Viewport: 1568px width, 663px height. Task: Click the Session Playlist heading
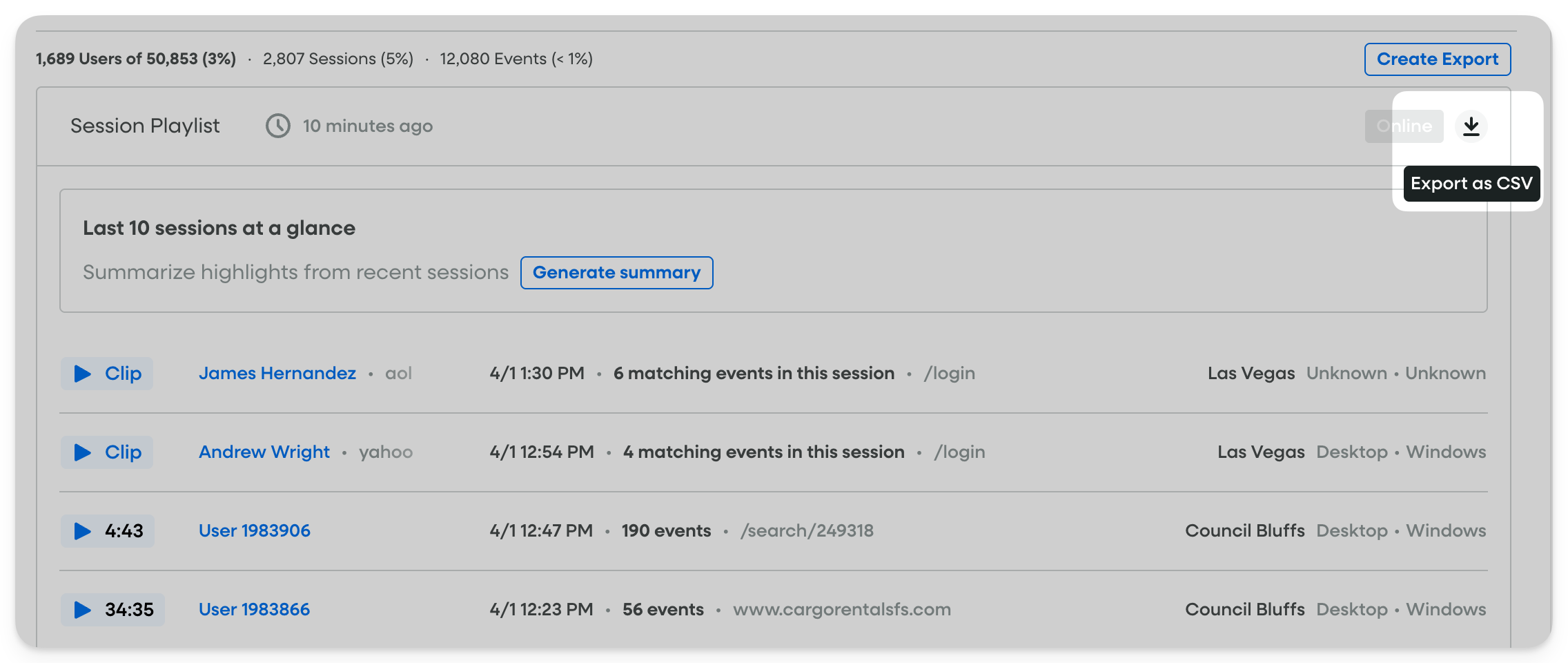point(145,126)
